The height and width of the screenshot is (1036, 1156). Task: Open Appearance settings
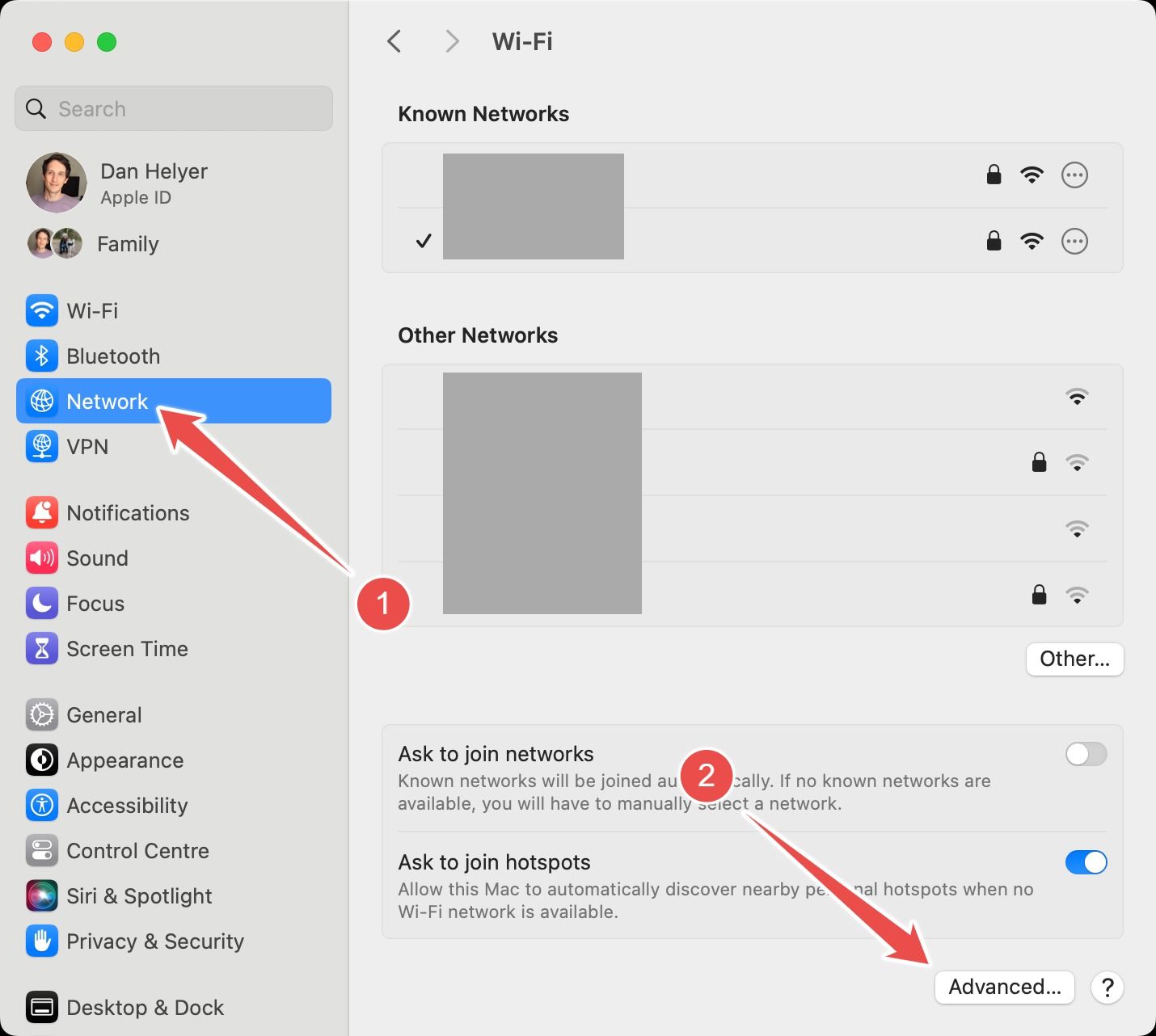tap(173, 760)
